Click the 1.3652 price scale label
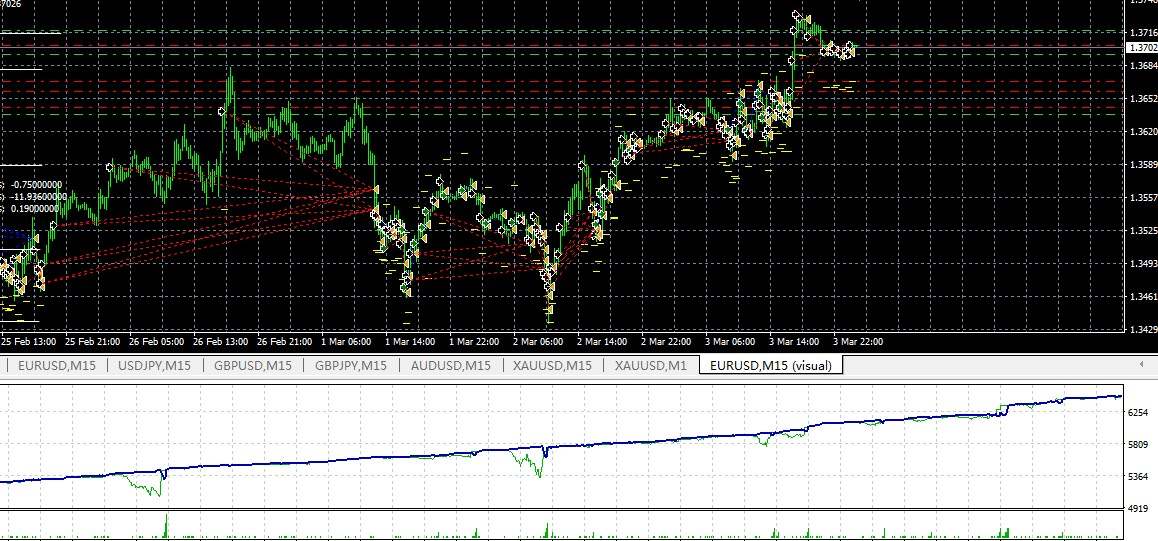 pyautogui.click(x=1143, y=99)
